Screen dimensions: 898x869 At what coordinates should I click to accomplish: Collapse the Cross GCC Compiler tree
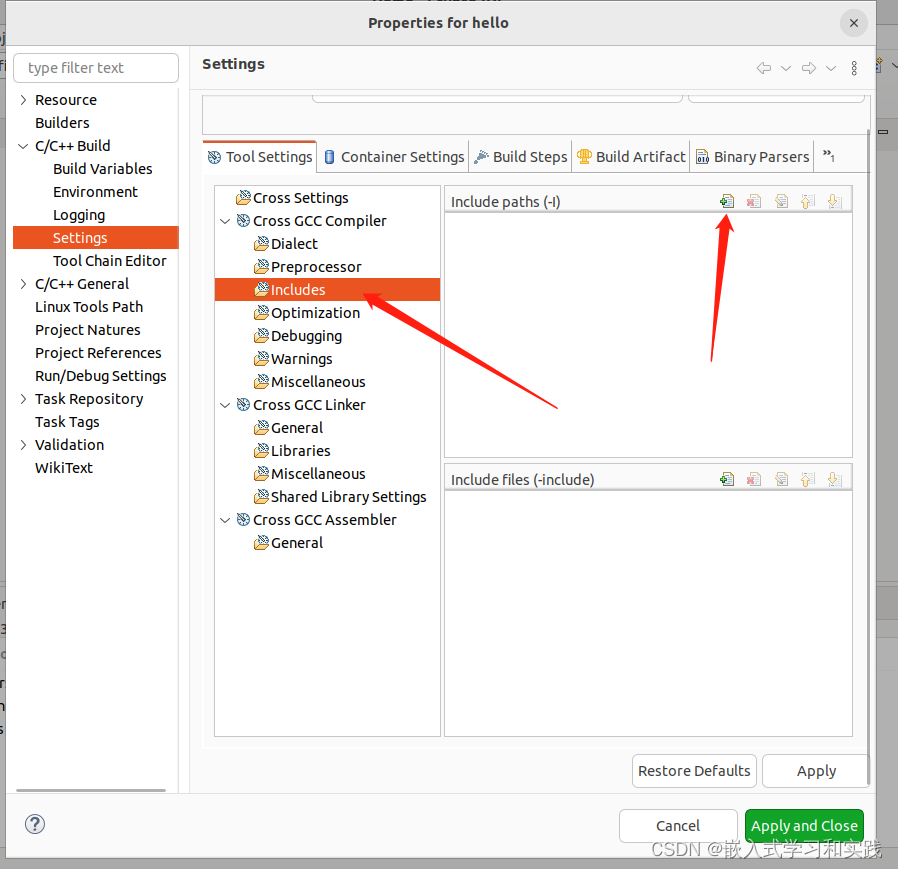[x=224, y=220]
